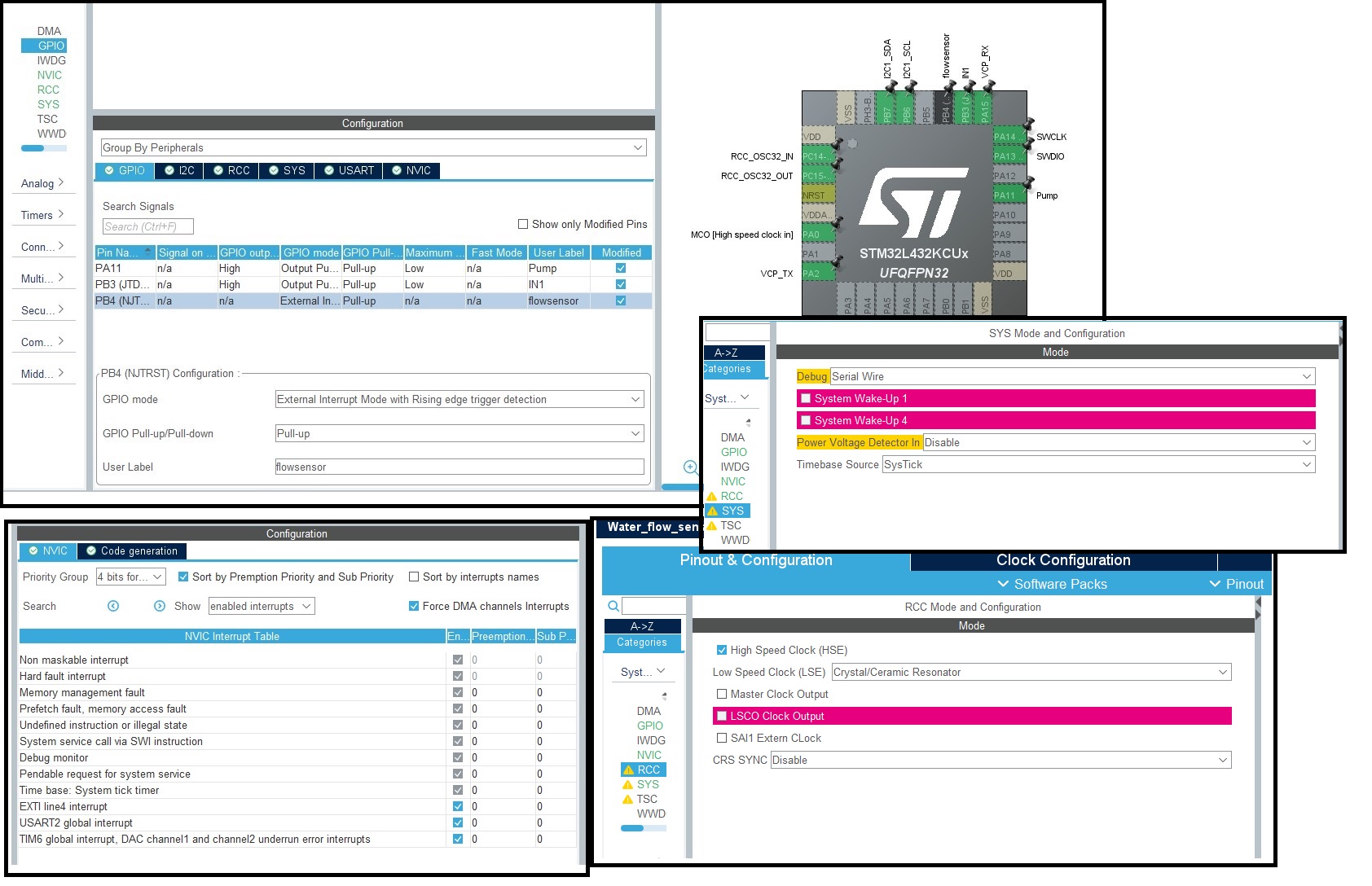Viewport: 1372px width, 886px height.
Task: Click the PA0 MCO pin on the chip
Action: [x=819, y=234]
